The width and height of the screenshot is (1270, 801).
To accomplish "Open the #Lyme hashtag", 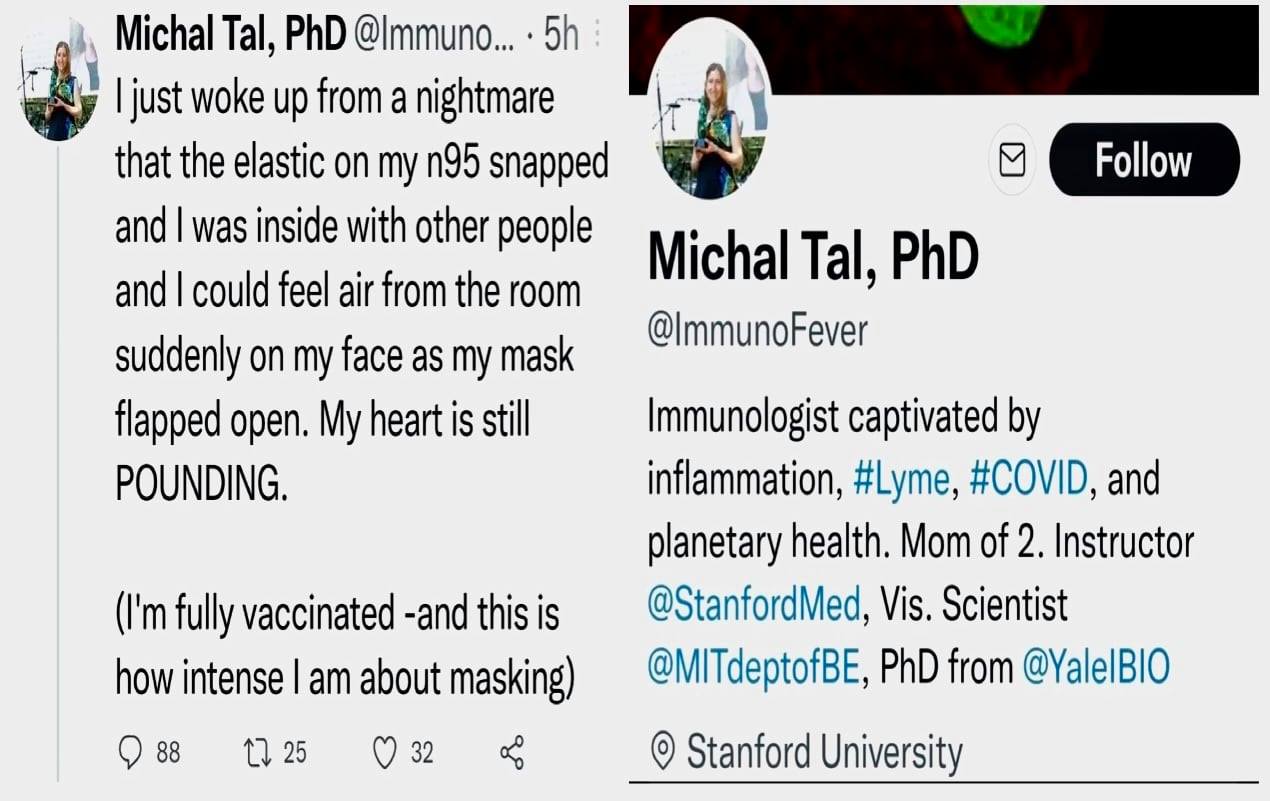I will [901, 479].
